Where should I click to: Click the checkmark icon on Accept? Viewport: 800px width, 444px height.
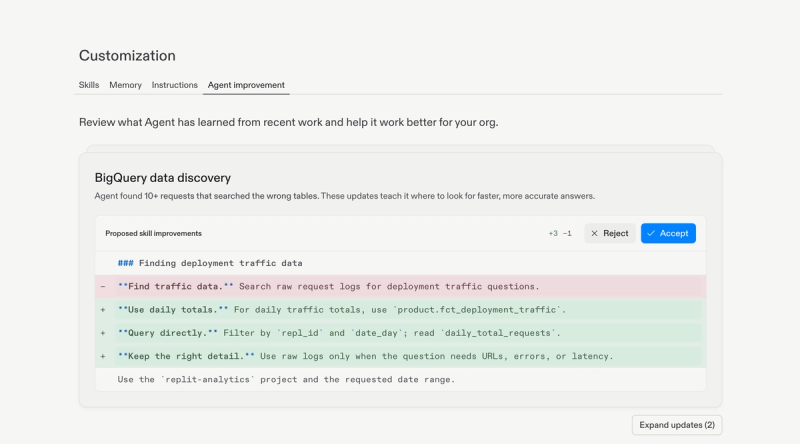coord(651,233)
